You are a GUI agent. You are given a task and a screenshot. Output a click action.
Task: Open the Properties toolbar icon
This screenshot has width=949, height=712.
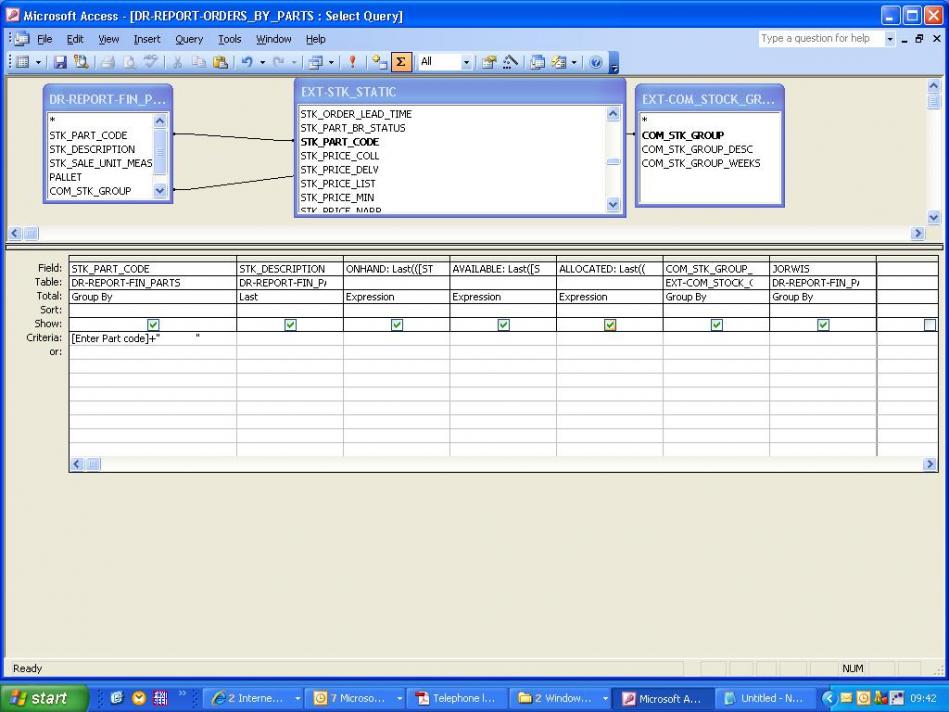[x=490, y=62]
